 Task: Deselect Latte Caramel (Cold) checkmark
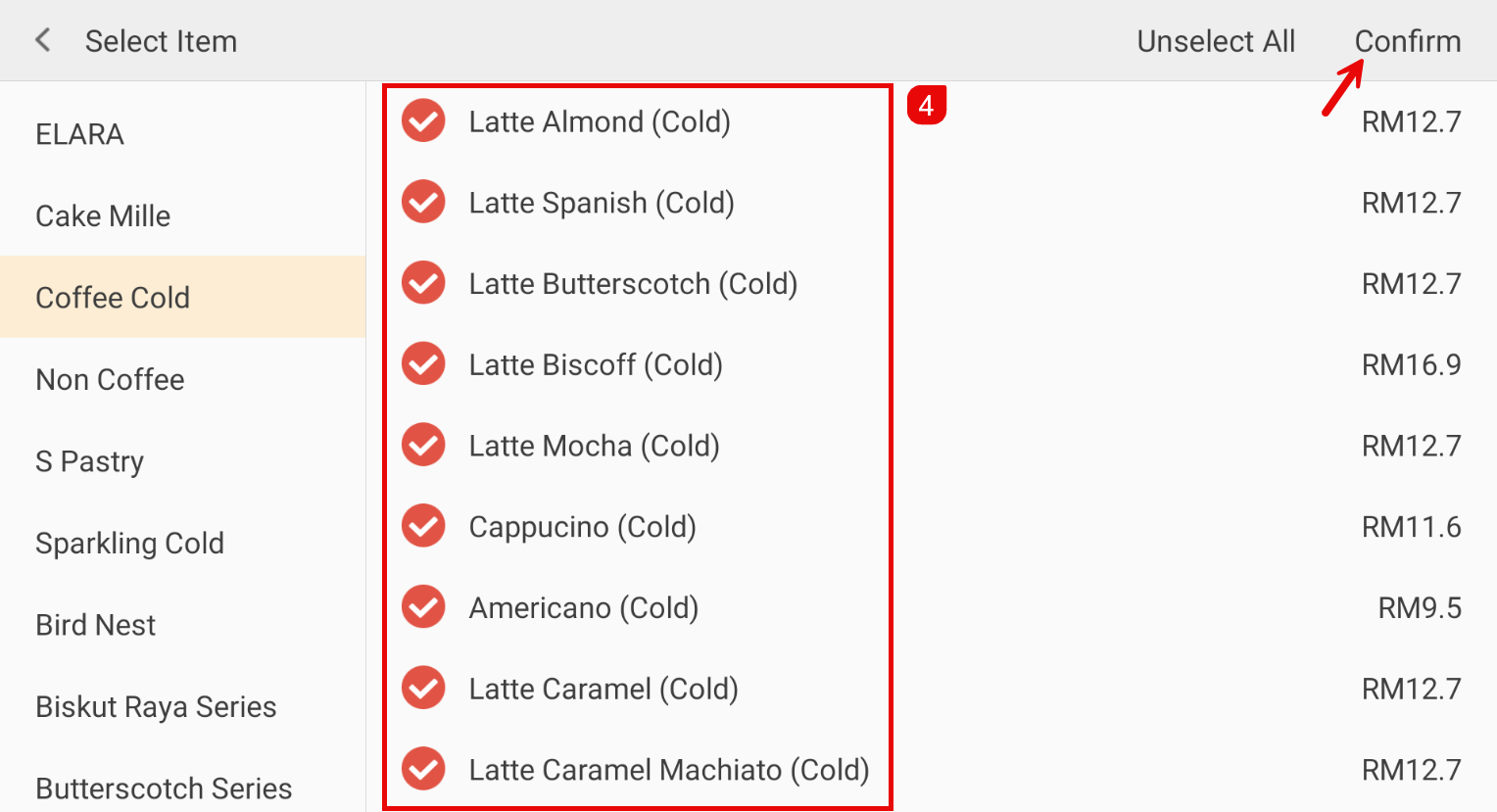tap(423, 689)
